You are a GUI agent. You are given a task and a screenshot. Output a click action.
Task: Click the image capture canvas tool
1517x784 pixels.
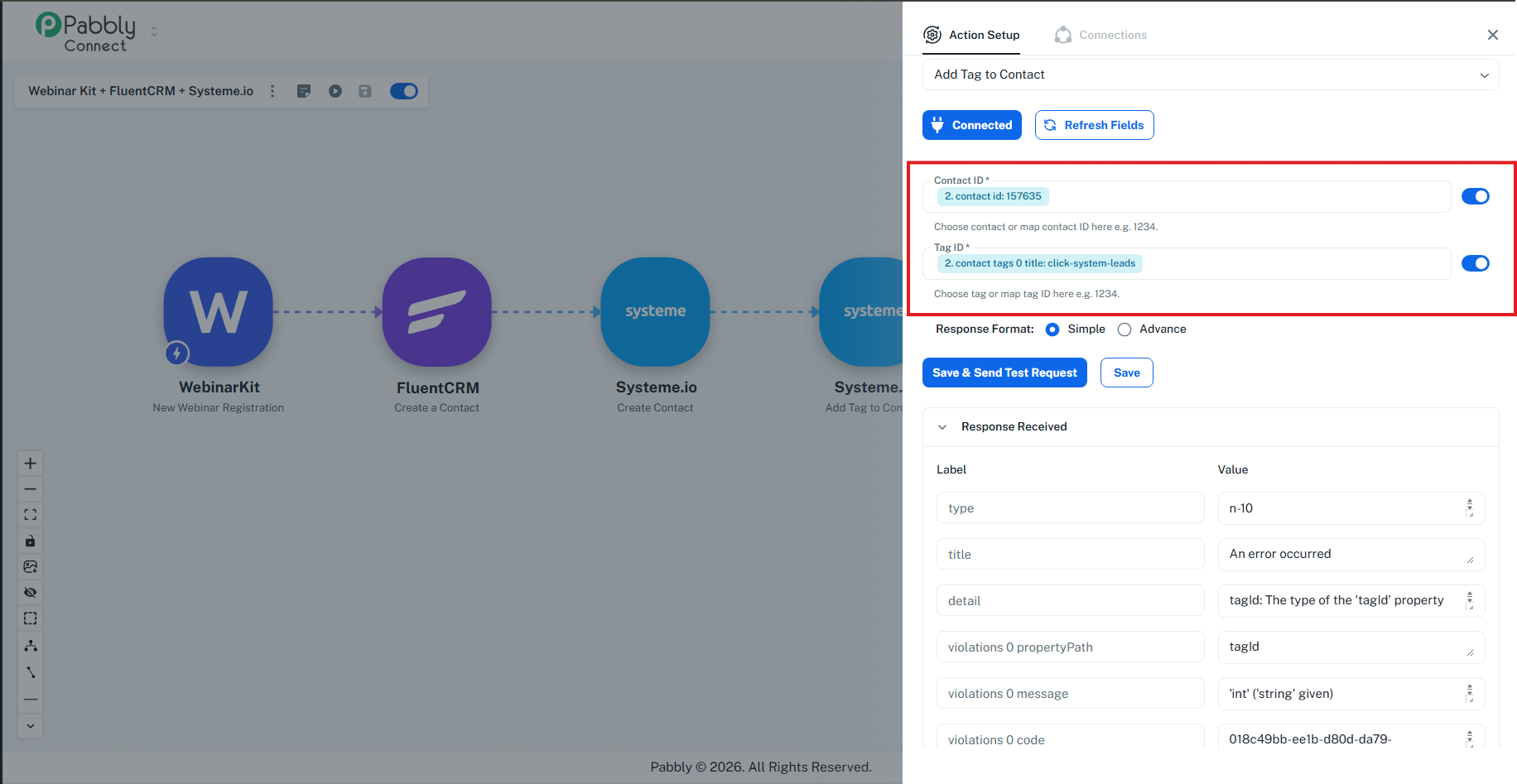click(31, 567)
